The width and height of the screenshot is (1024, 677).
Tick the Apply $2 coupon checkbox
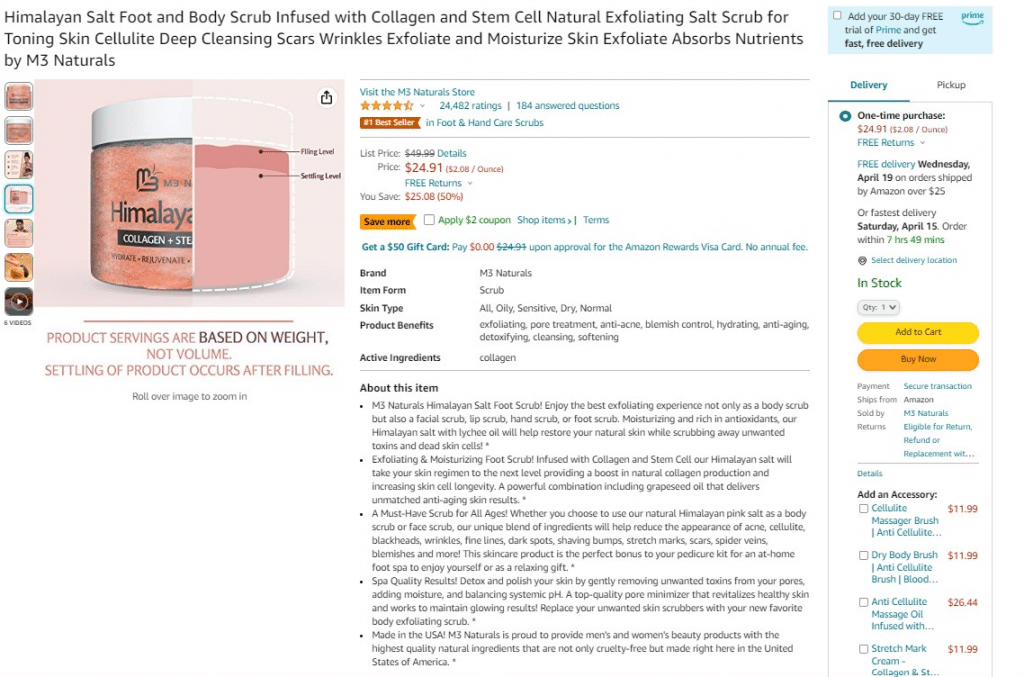[x=429, y=220]
